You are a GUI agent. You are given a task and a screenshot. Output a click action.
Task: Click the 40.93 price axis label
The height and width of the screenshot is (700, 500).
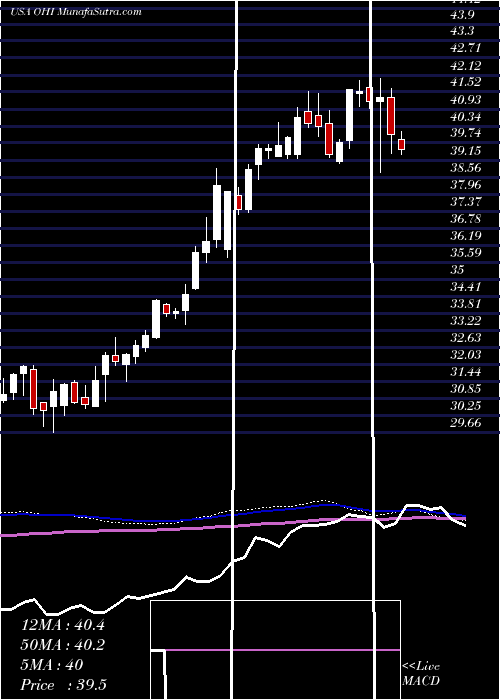(467, 100)
